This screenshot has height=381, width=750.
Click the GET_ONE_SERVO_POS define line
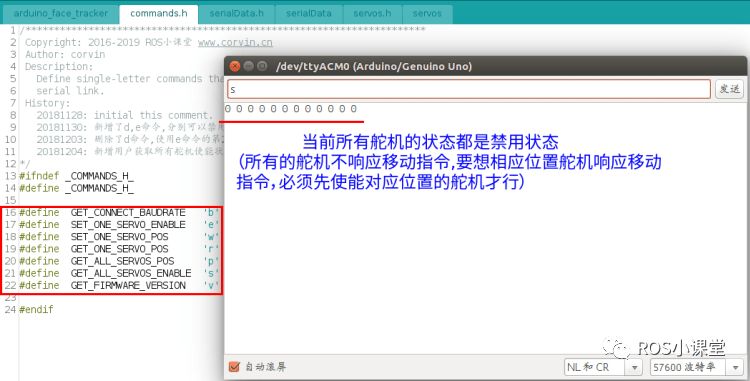point(119,249)
